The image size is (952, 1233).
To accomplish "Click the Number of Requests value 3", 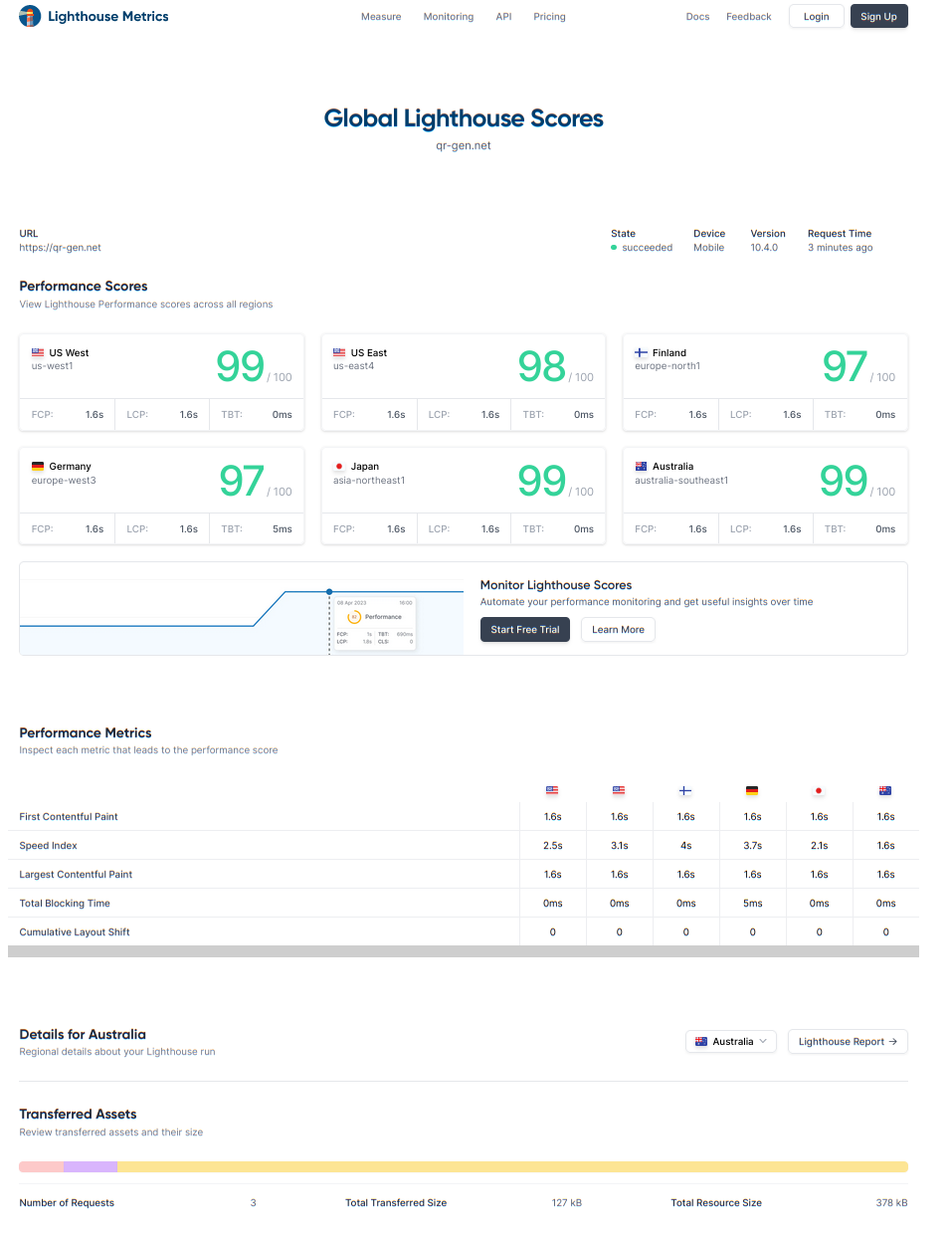I will point(254,1203).
